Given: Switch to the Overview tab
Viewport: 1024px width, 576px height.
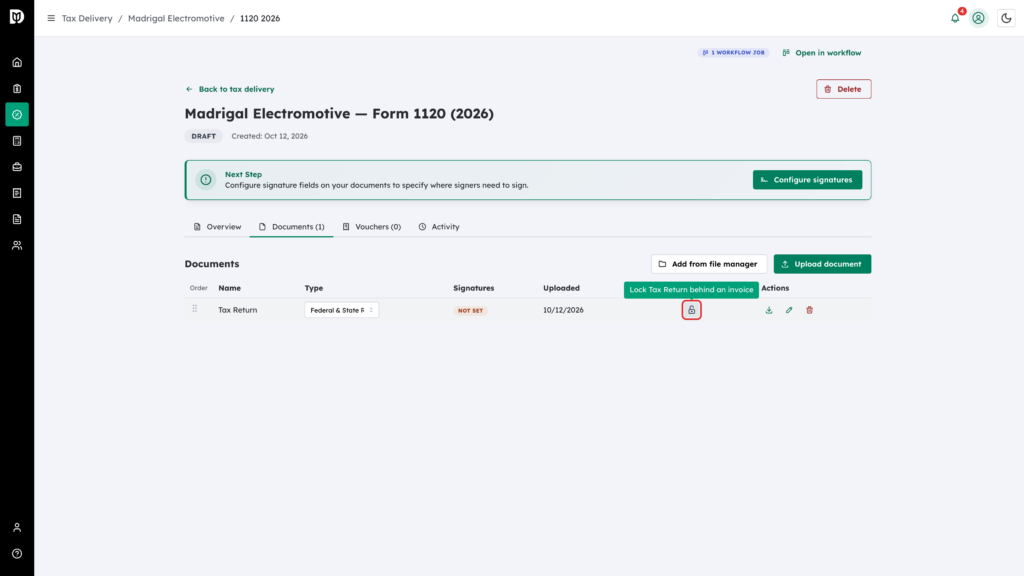Looking at the screenshot, I should pos(217,227).
